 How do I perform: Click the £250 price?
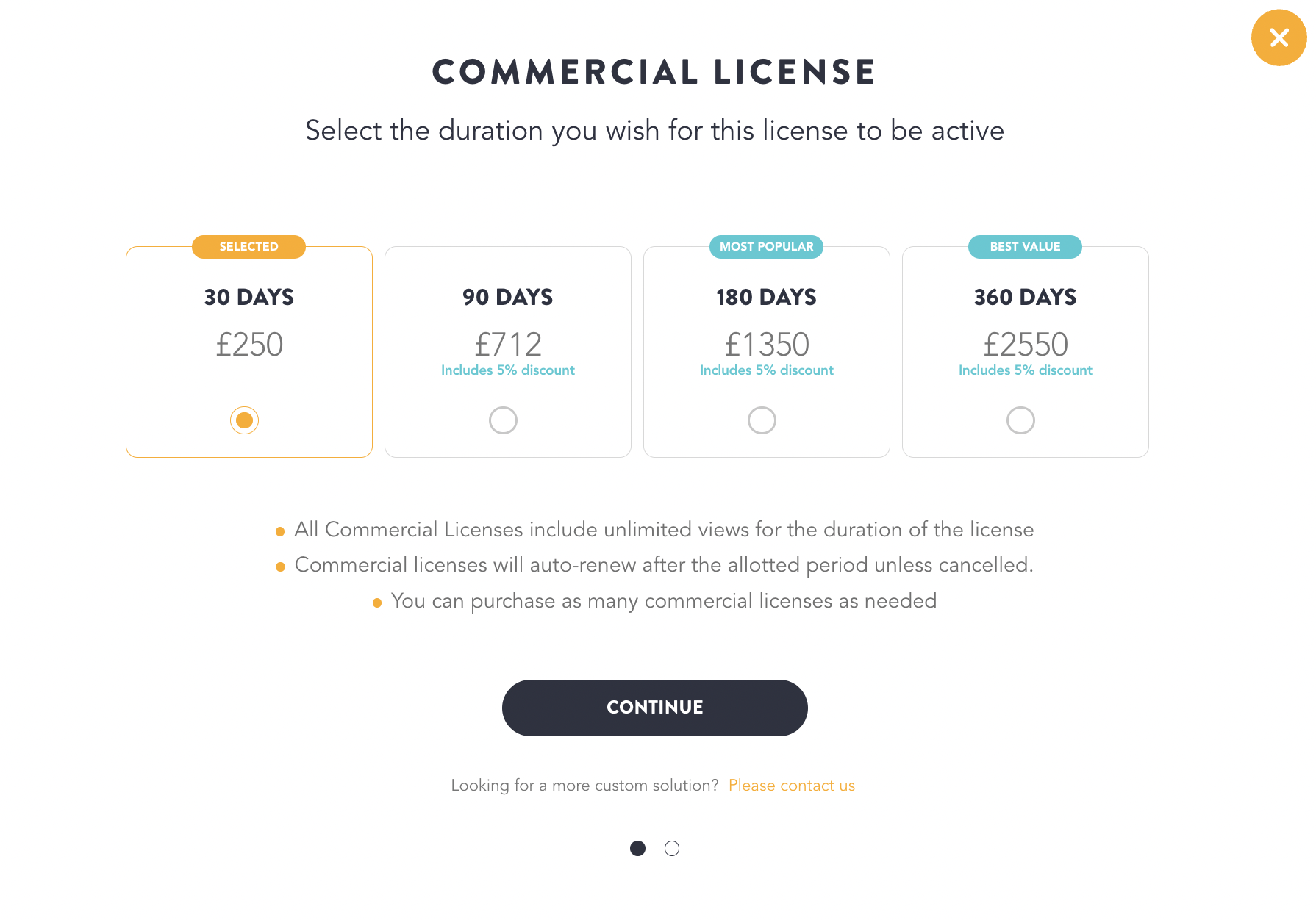[x=248, y=345]
